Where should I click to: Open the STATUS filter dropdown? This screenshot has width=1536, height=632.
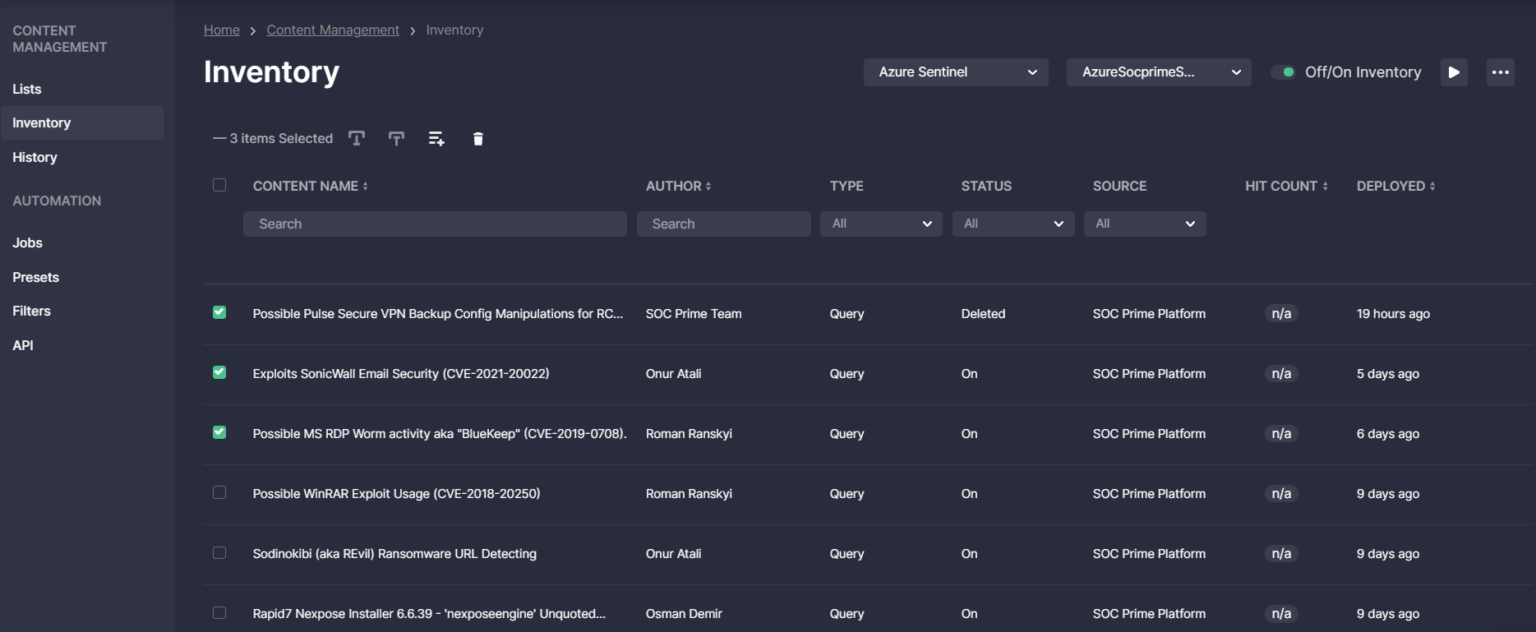click(x=1012, y=223)
